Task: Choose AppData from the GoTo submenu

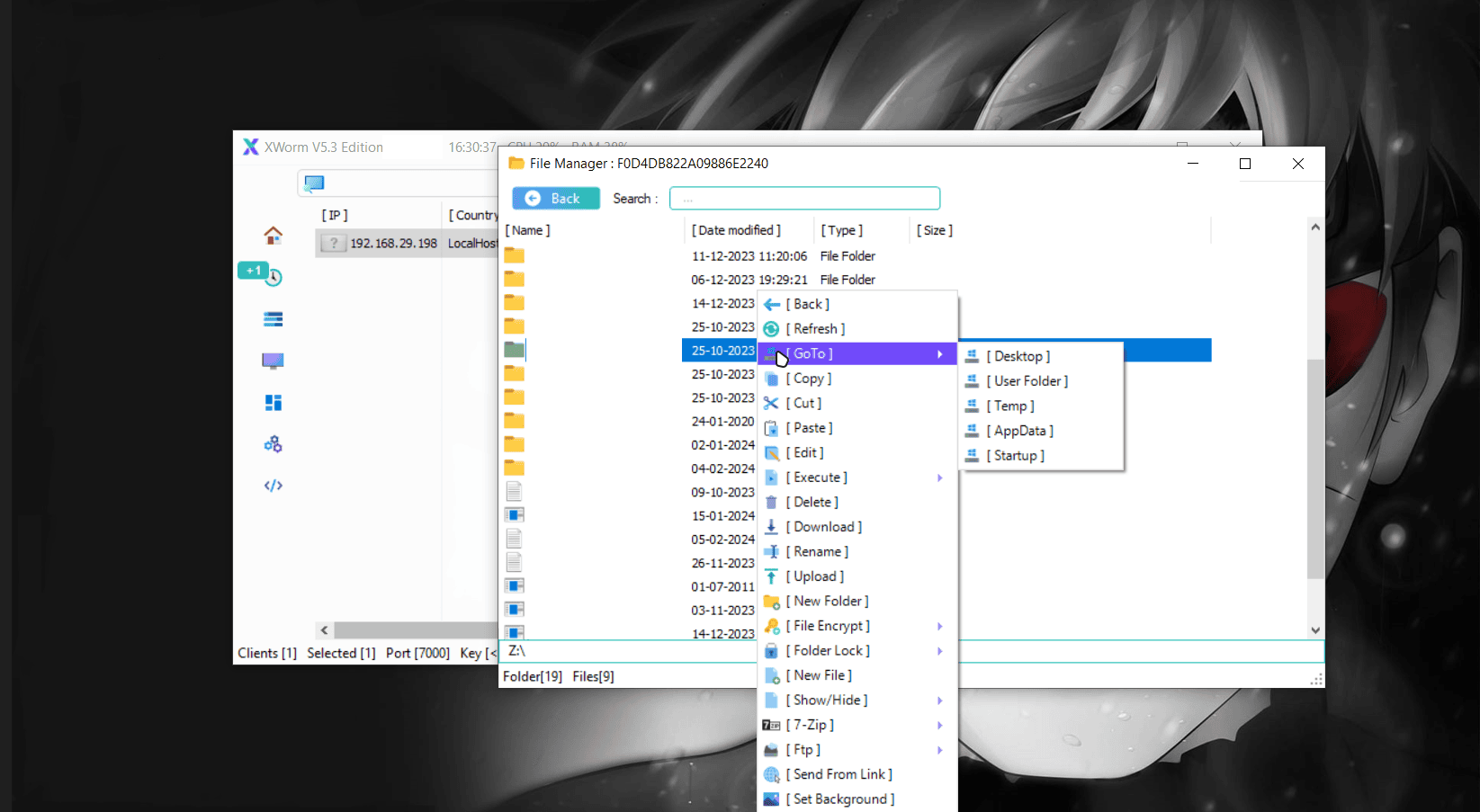Action: (1041, 431)
